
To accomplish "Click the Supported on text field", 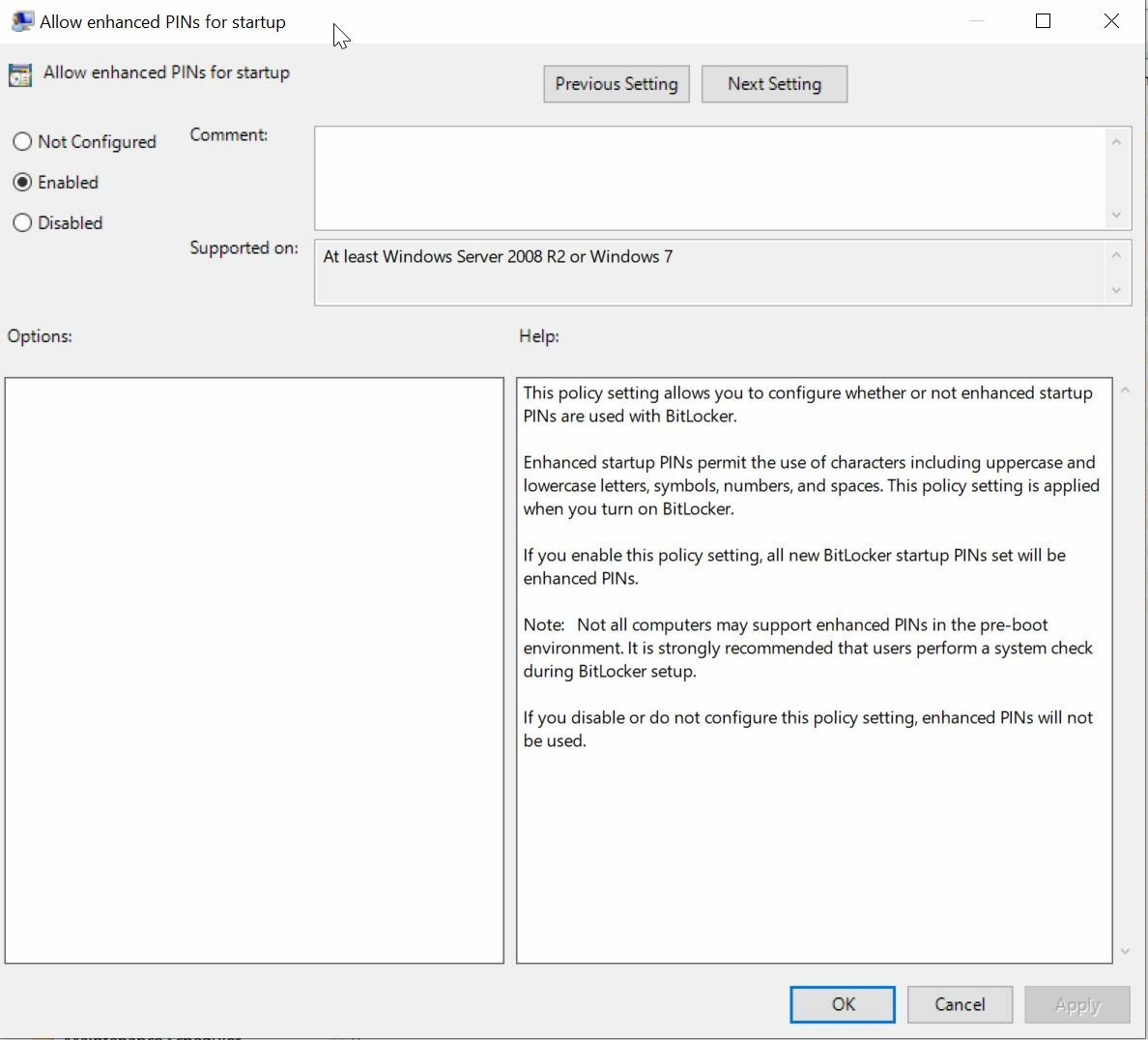I will point(710,273).
